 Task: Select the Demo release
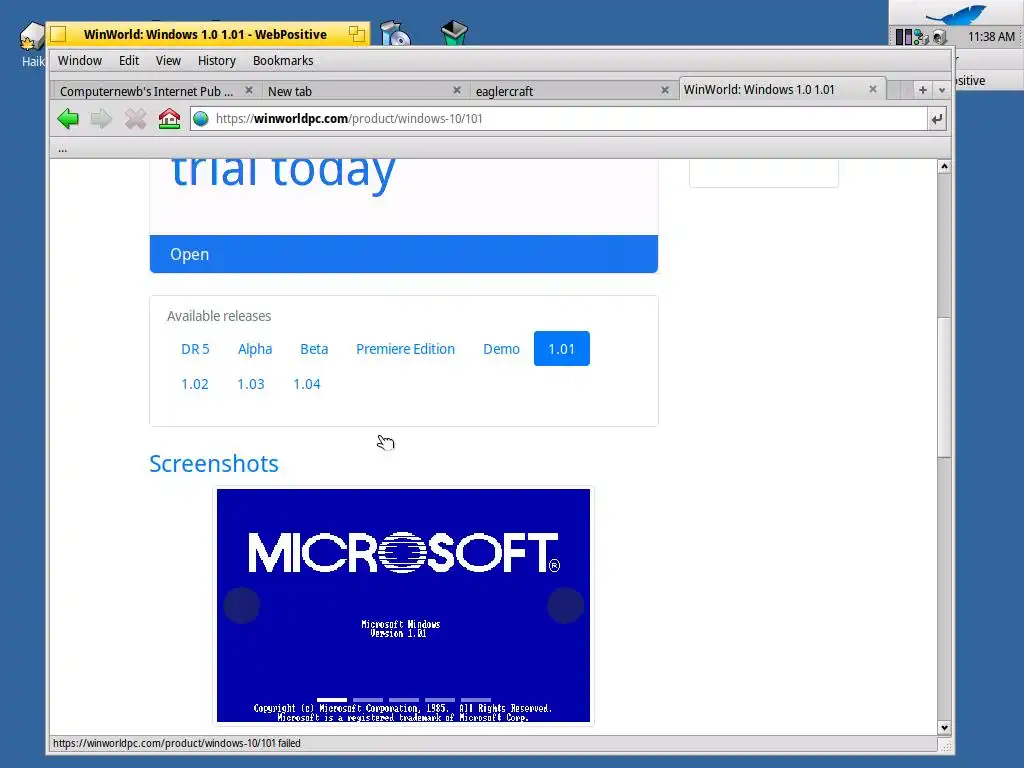click(x=502, y=349)
